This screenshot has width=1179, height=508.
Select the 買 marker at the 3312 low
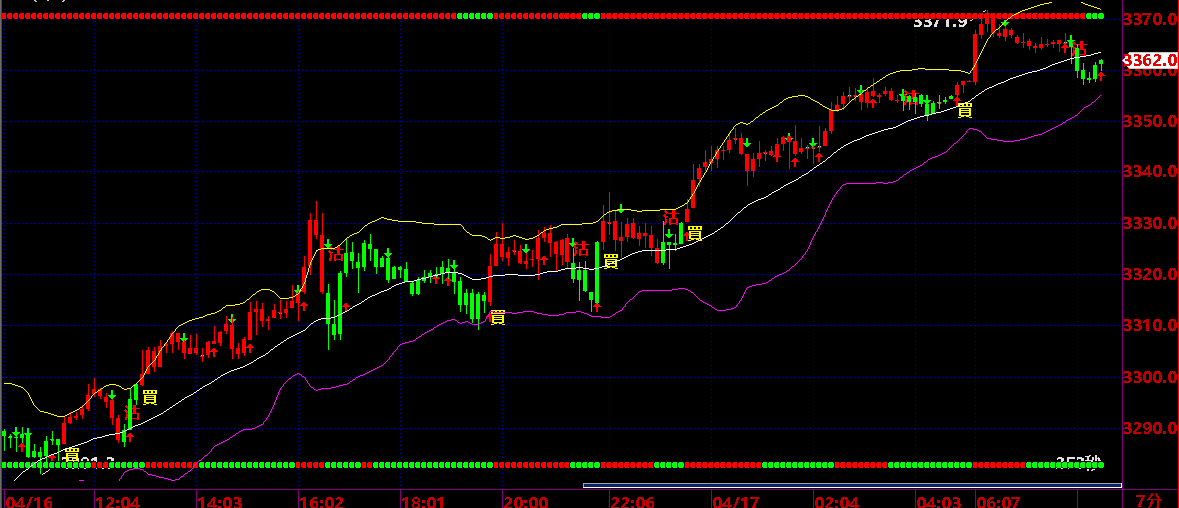tap(497, 317)
